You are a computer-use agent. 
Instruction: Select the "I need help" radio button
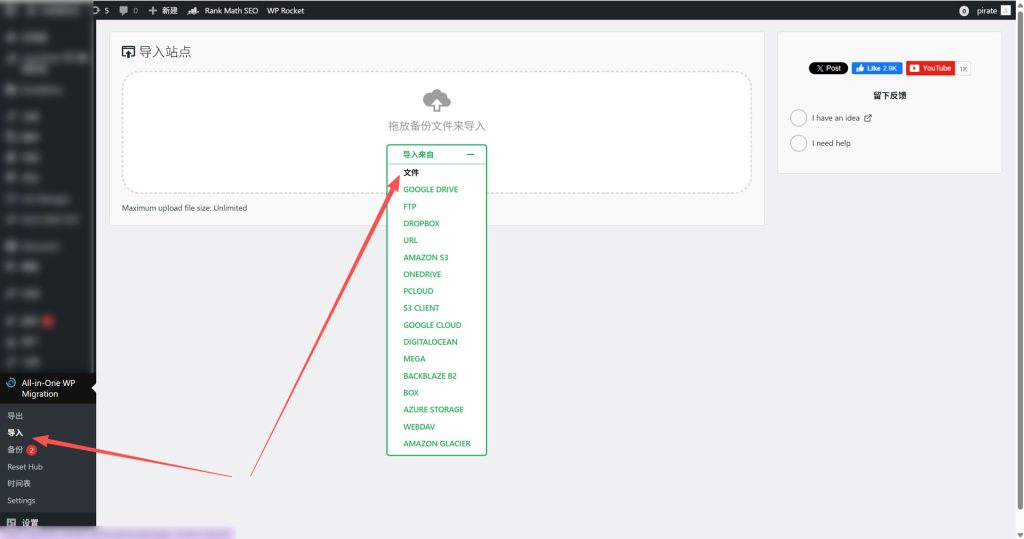(798, 143)
